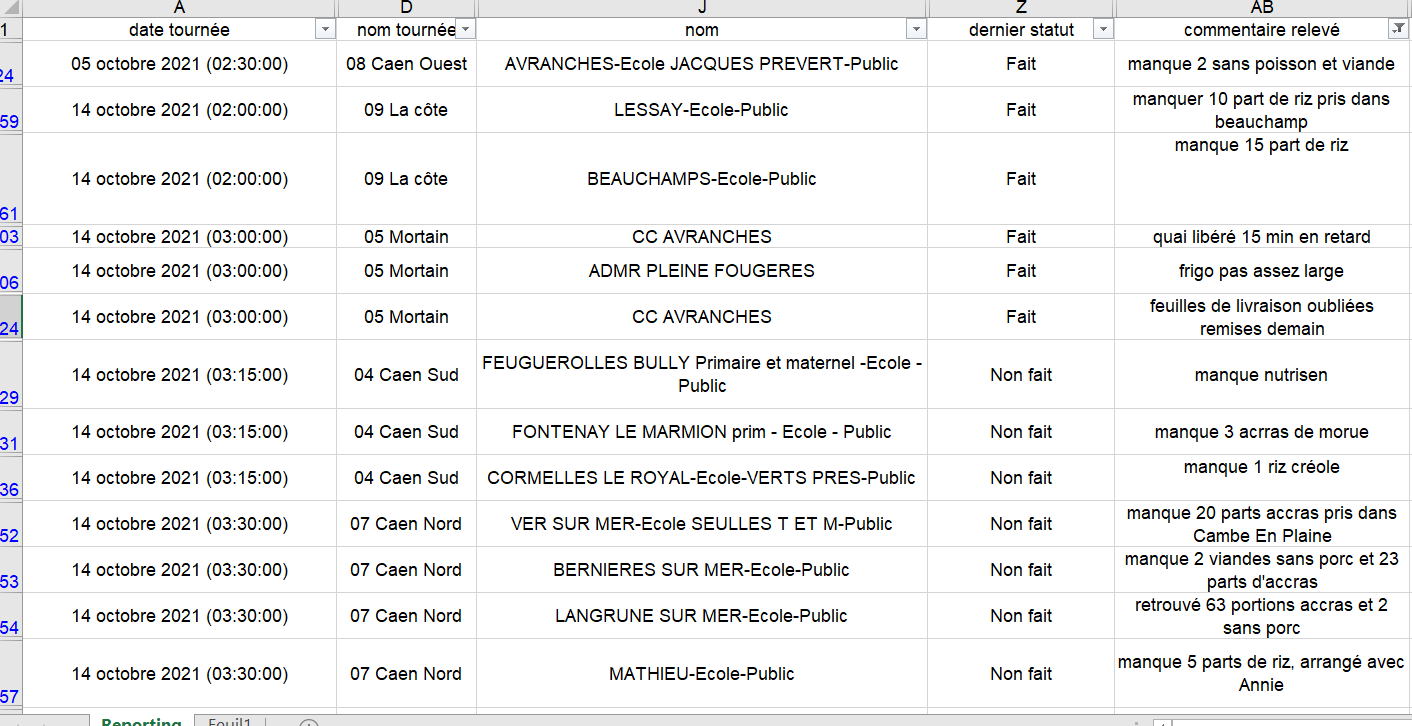Select comment 'retrouvé 63 portions accras et 2 sans porc'
Image resolution: width=1412 pixels, height=726 pixels.
coord(1262,616)
